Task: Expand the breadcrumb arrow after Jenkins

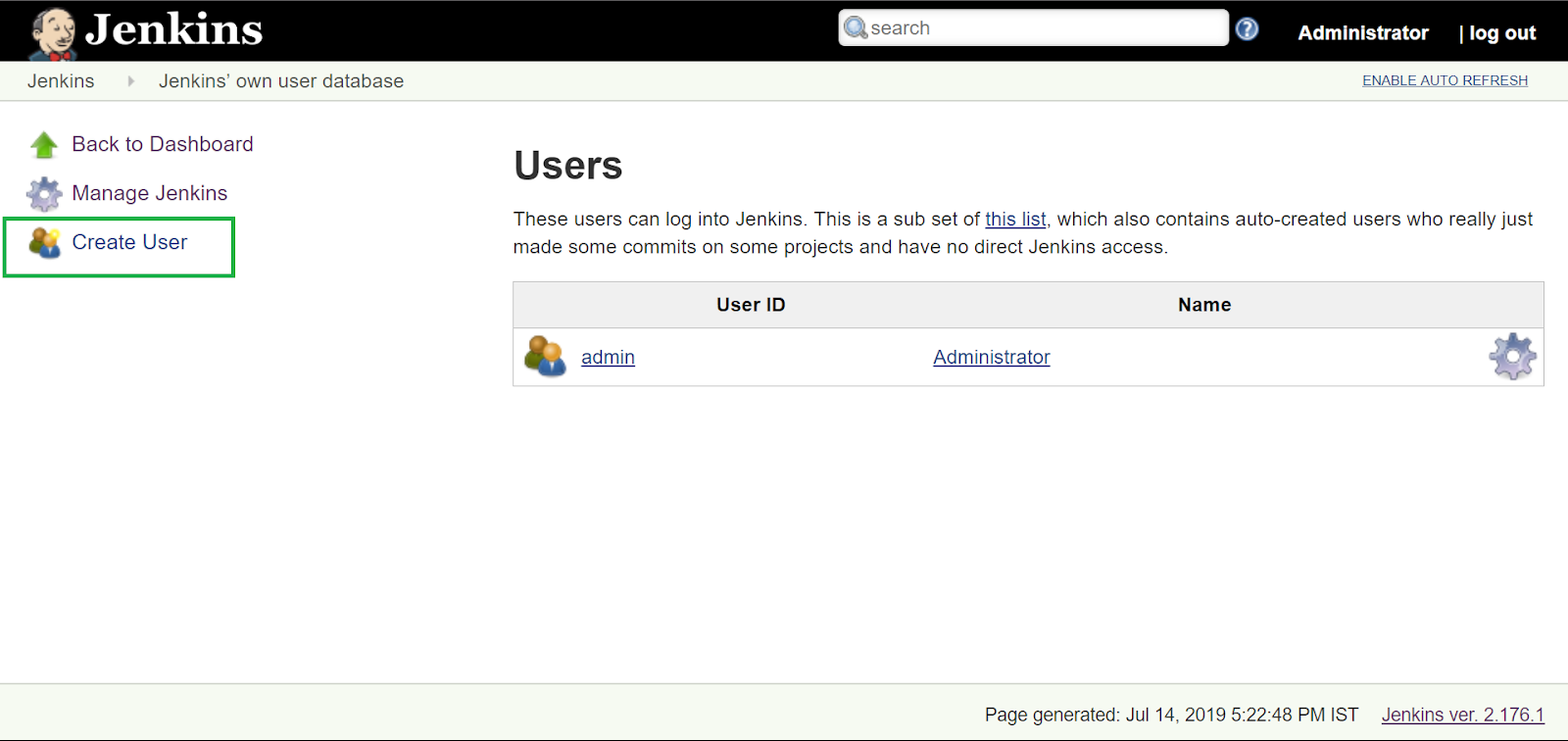Action: tap(130, 81)
